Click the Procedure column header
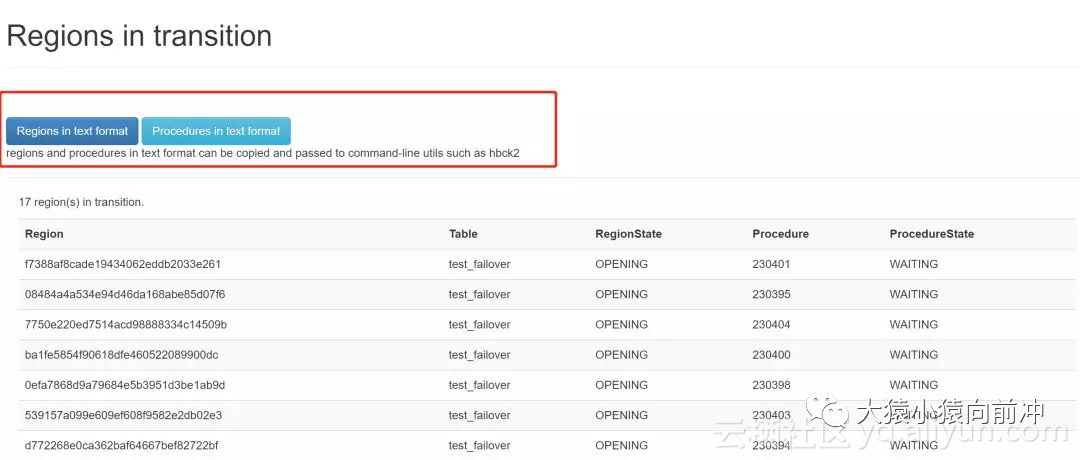This screenshot has height=460, width=1080. point(780,234)
